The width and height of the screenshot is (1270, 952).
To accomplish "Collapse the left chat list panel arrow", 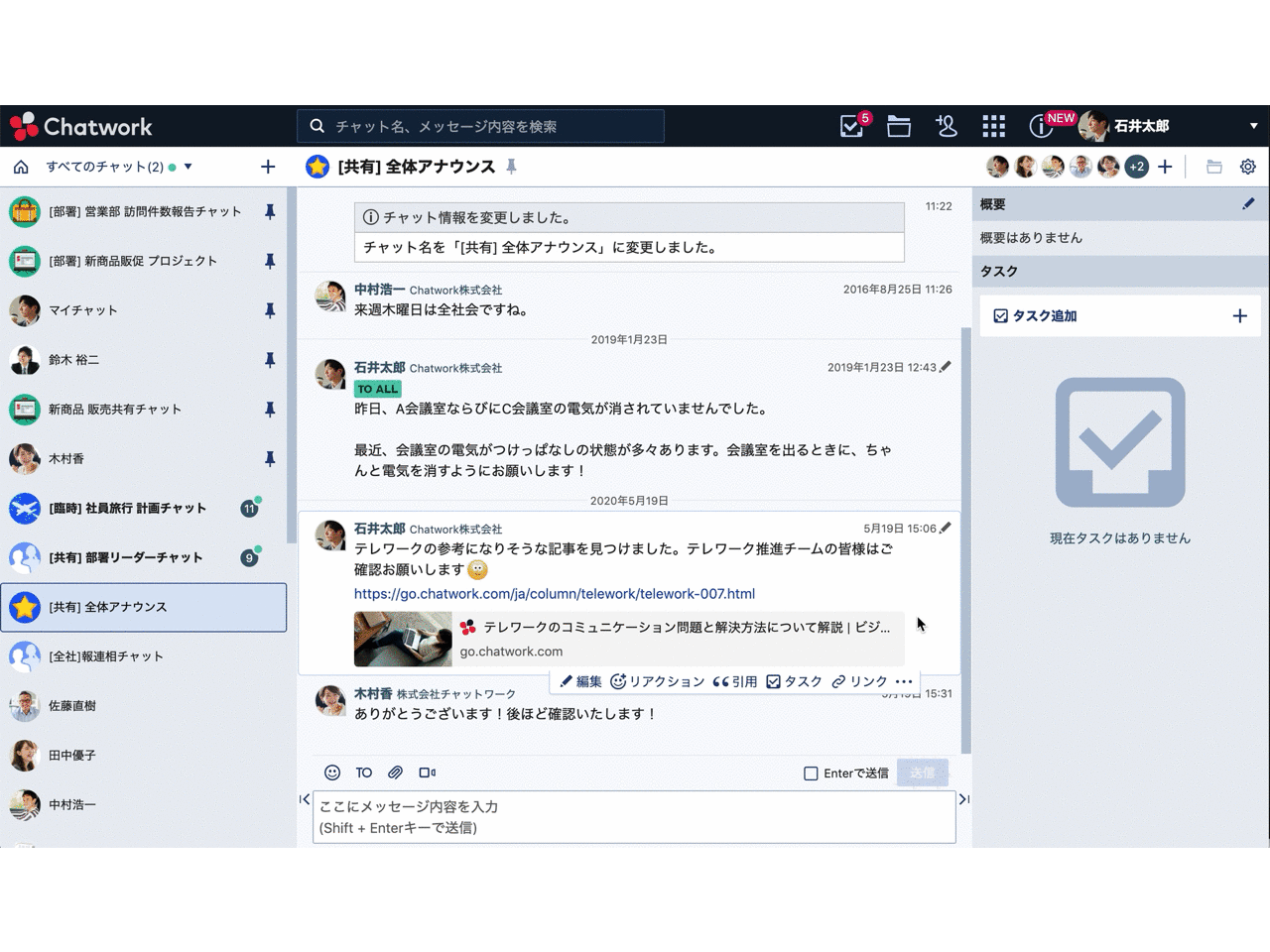I will (305, 799).
